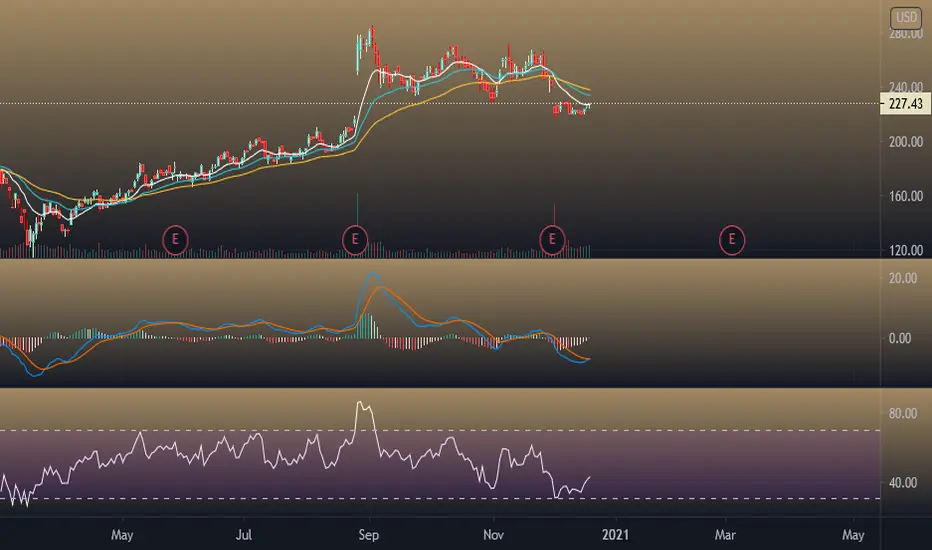
Task: Open the earnings marker before September
Action: 355,240
